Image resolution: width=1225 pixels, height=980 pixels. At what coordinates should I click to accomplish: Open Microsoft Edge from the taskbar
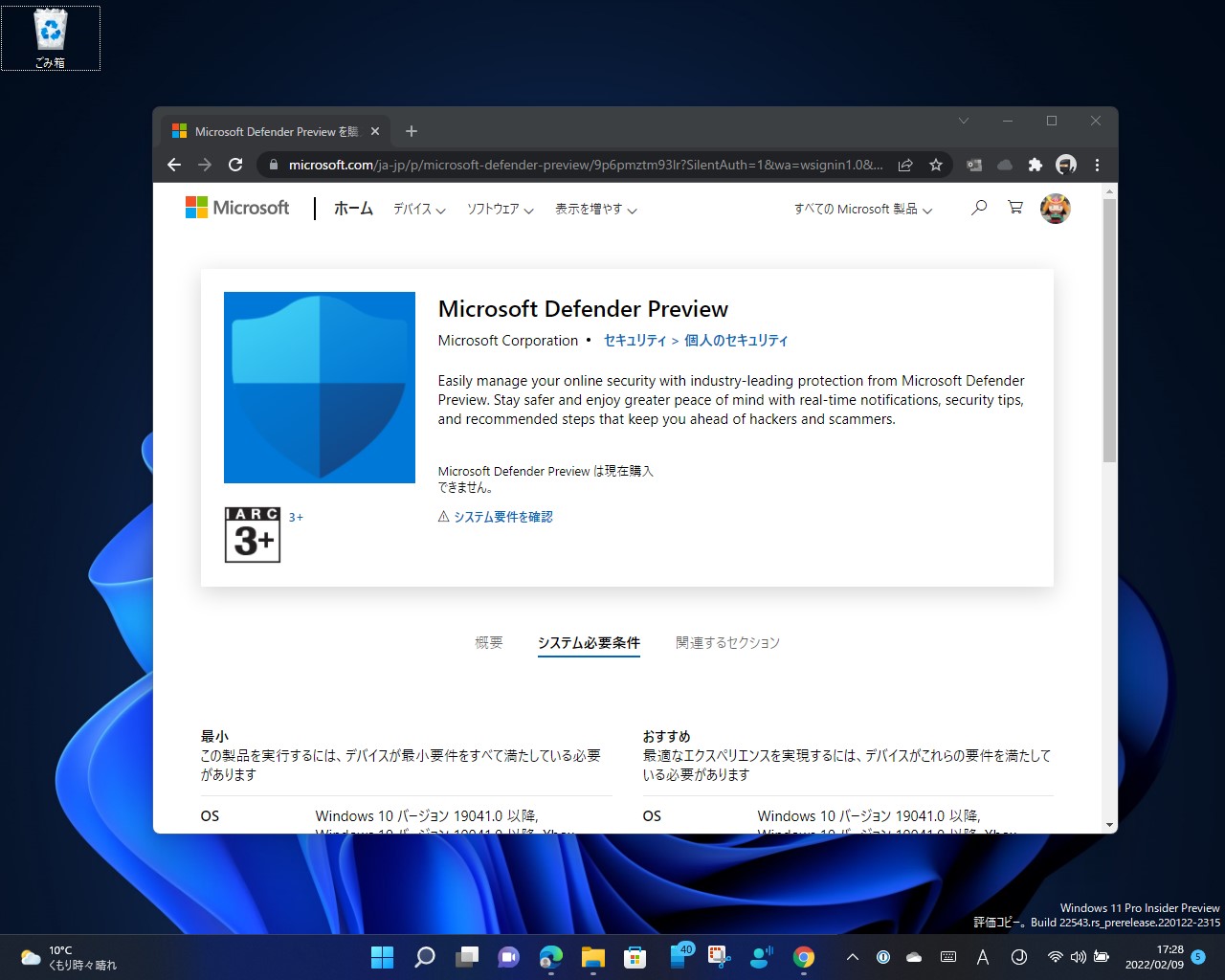pos(550,957)
